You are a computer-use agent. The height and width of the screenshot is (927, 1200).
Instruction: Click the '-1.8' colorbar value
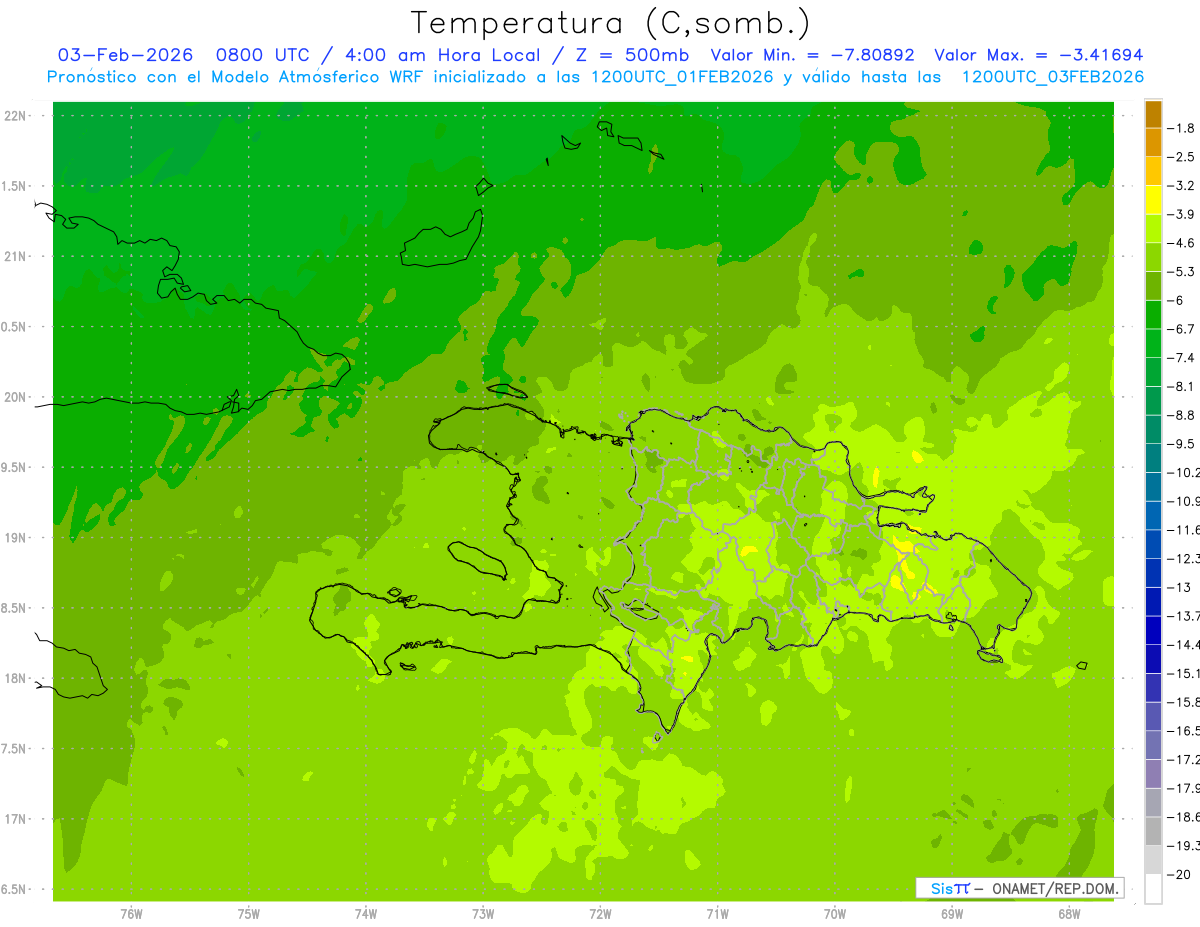click(x=1182, y=128)
